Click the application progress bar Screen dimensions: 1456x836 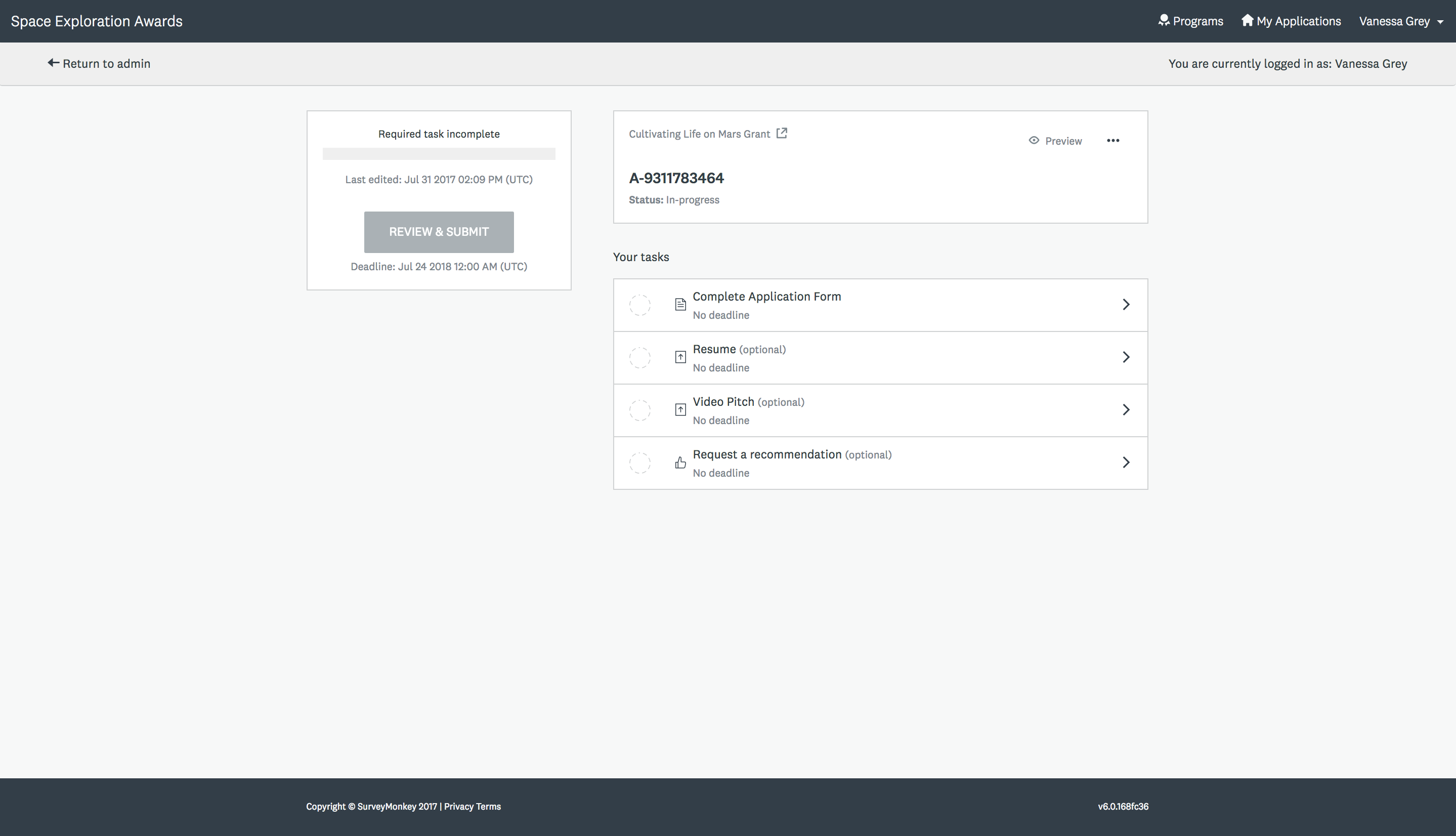(x=439, y=154)
